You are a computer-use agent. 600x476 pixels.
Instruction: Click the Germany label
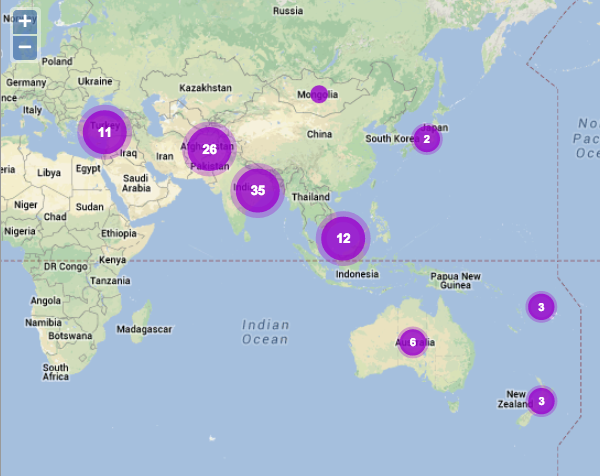click(x=26, y=83)
